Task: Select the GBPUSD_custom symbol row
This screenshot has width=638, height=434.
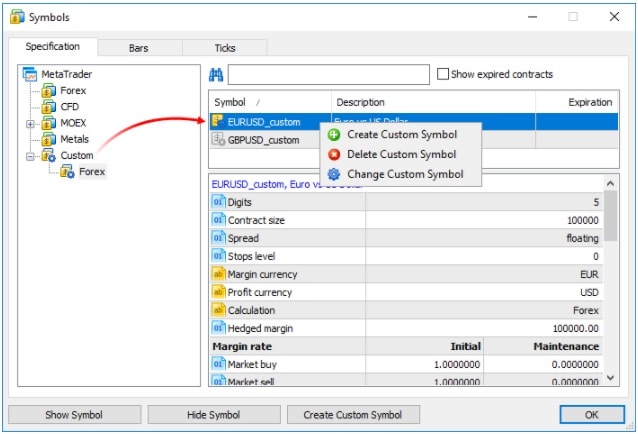Action: (x=414, y=140)
